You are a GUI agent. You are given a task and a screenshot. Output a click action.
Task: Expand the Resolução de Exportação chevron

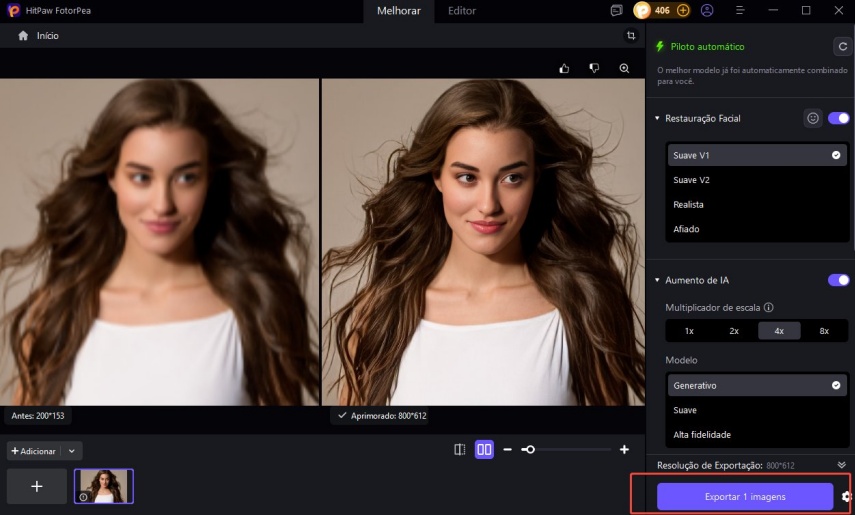841,465
